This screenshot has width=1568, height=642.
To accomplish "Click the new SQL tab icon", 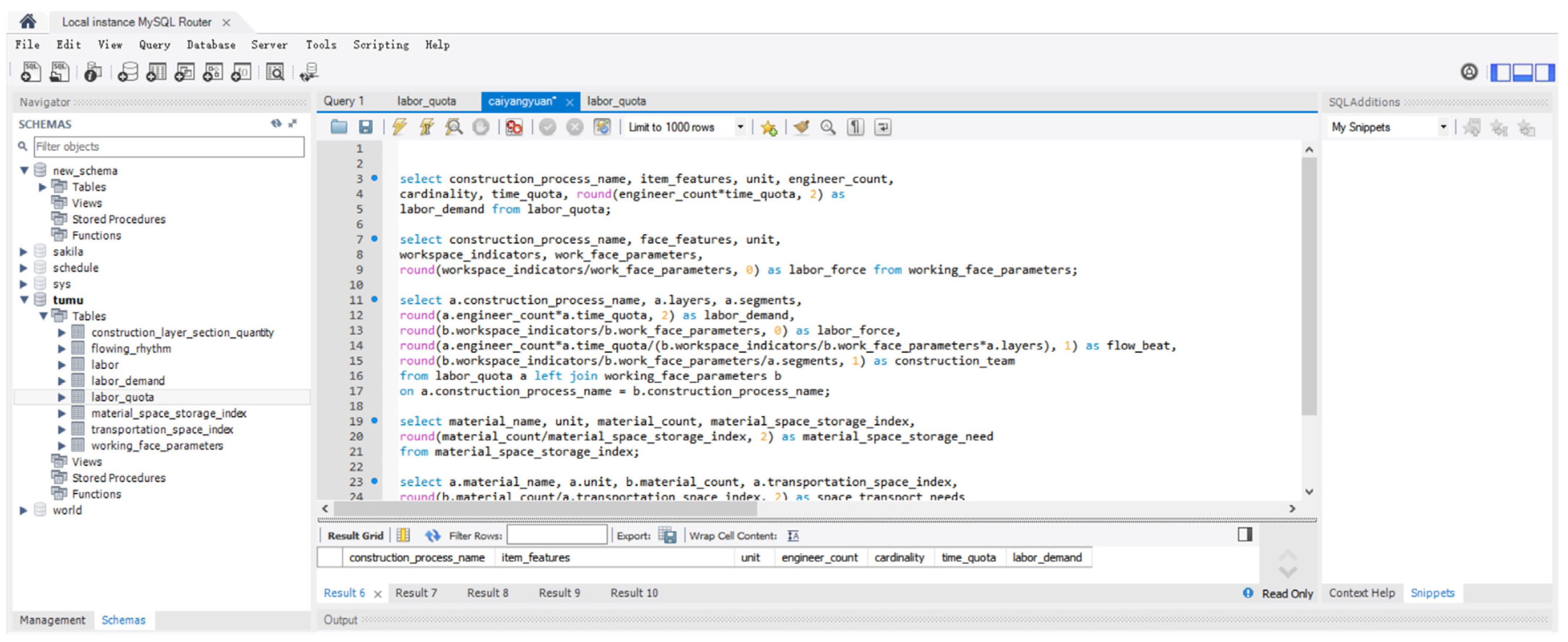I will point(31,72).
